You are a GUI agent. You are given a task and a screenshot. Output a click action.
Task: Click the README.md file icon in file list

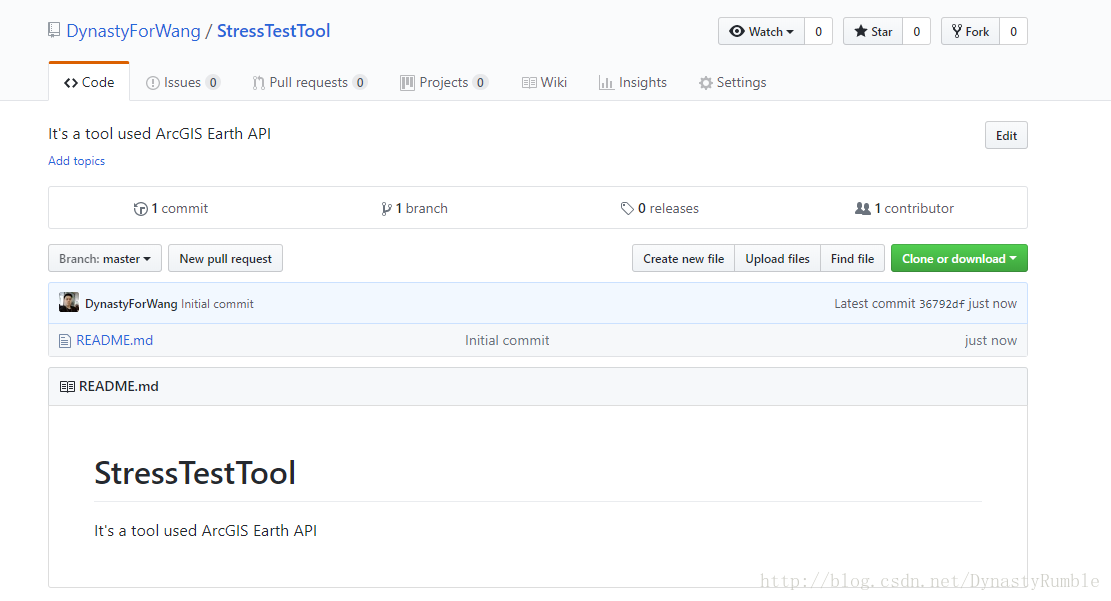64,341
